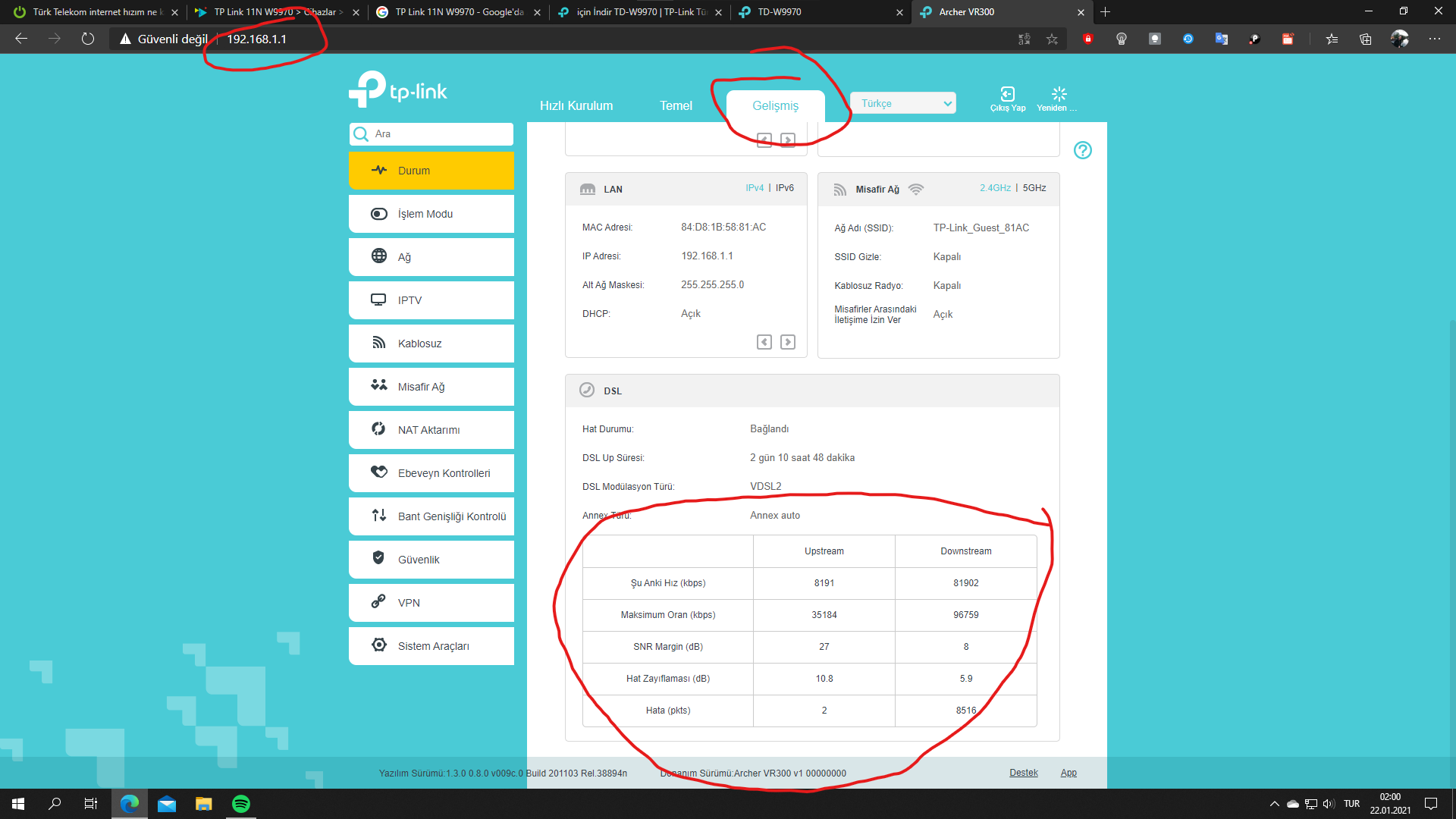Click LAN panel next arrow

788,342
